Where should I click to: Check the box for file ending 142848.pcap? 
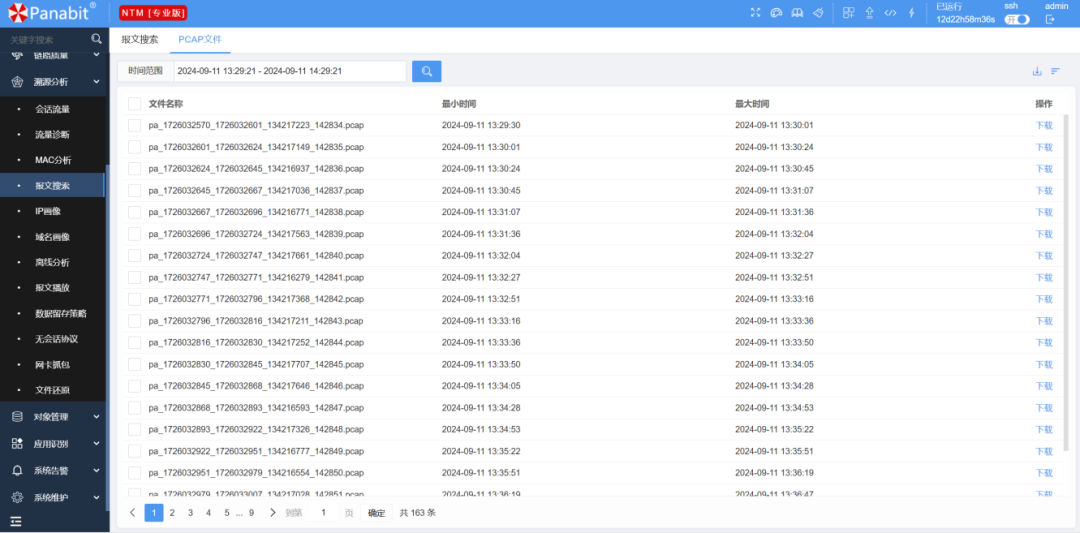click(x=134, y=429)
